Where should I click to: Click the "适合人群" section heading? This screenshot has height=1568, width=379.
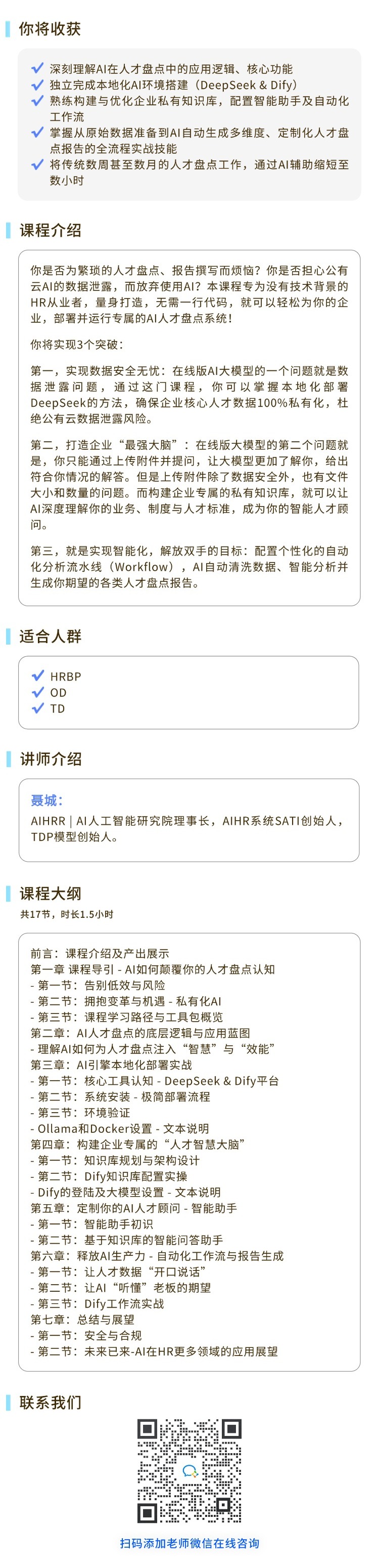51,636
